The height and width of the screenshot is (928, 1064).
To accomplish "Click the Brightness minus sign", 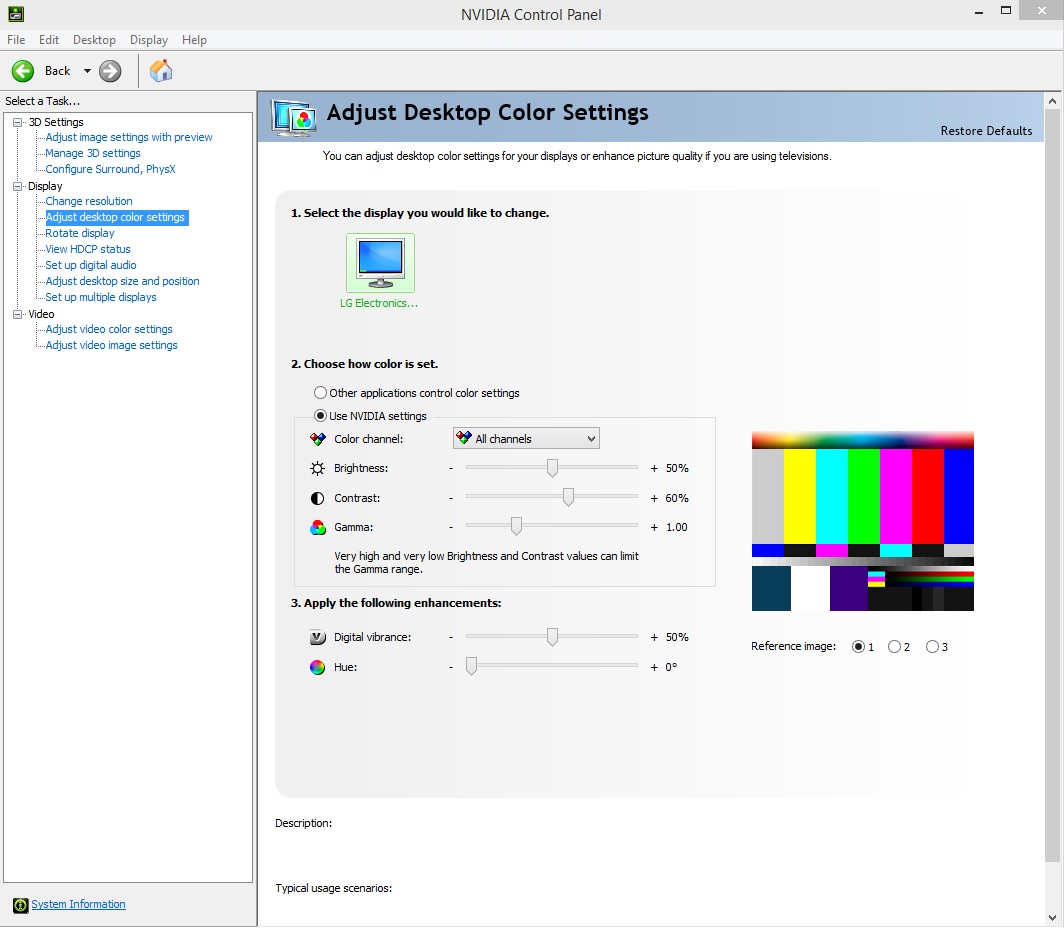I will pos(451,469).
